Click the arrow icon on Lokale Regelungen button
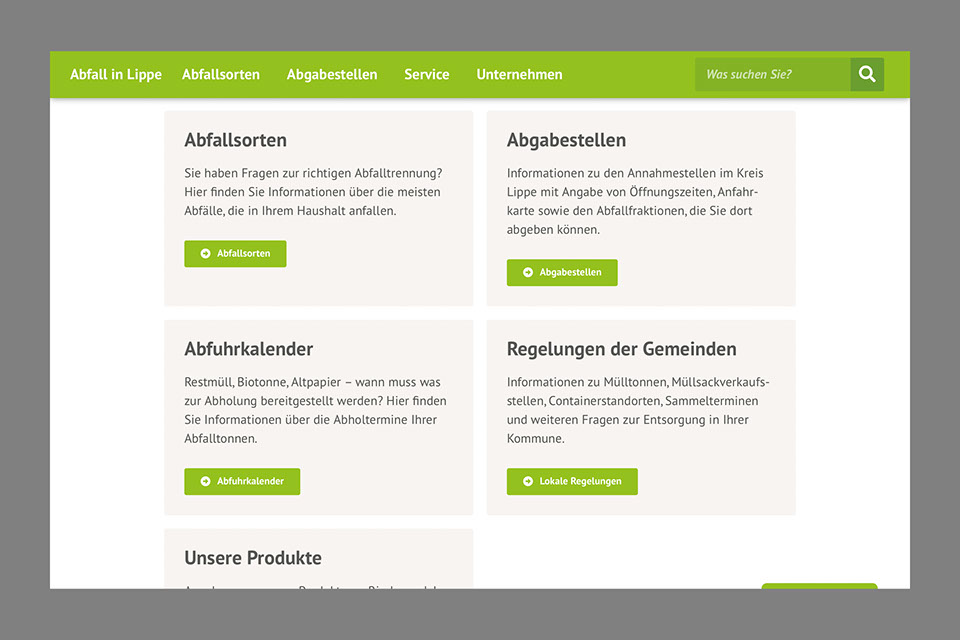960x640 pixels. (528, 481)
